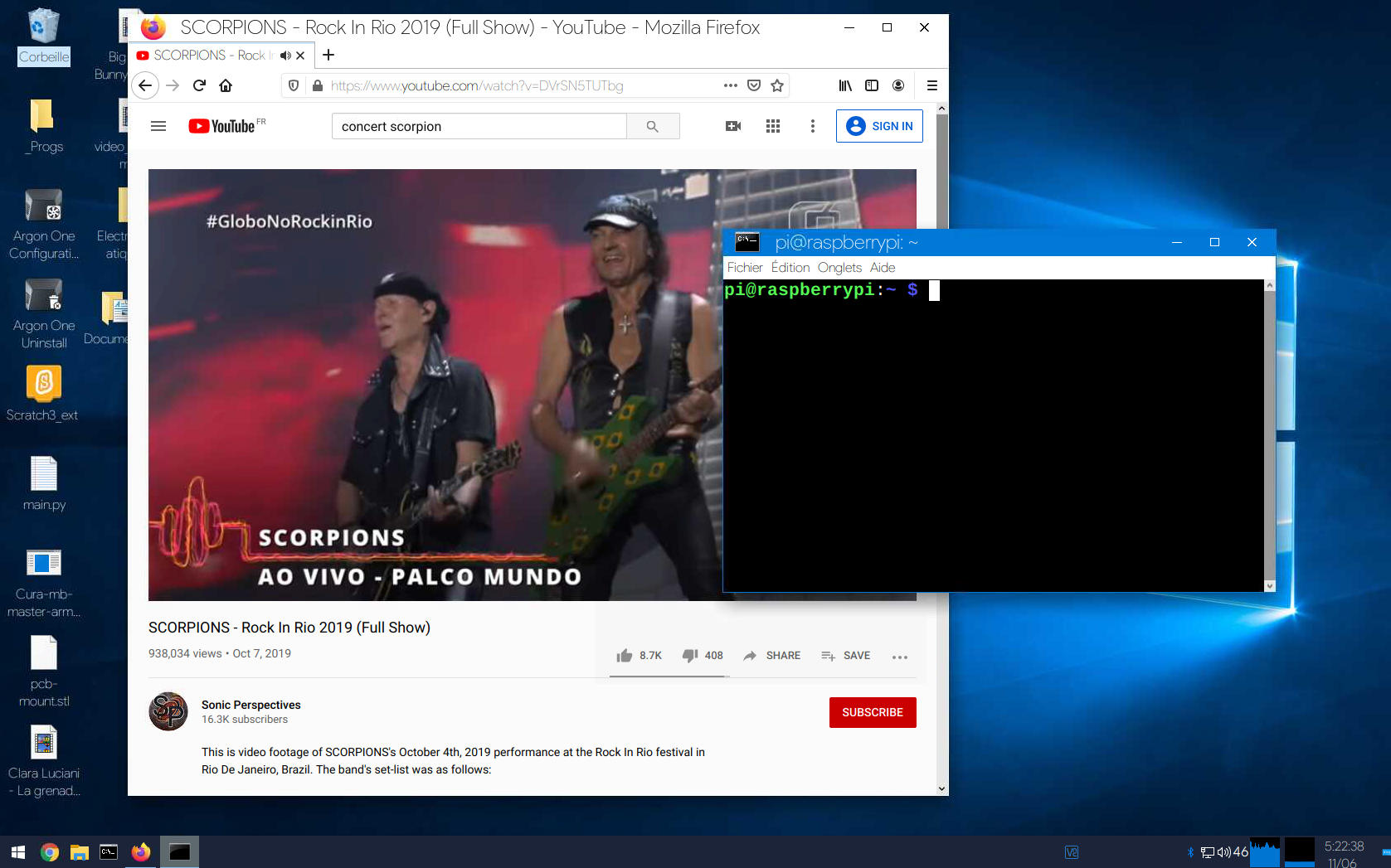Close the SCORPIONS YouTube tab
This screenshot has width=1391, height=868.
pos(300,56)
